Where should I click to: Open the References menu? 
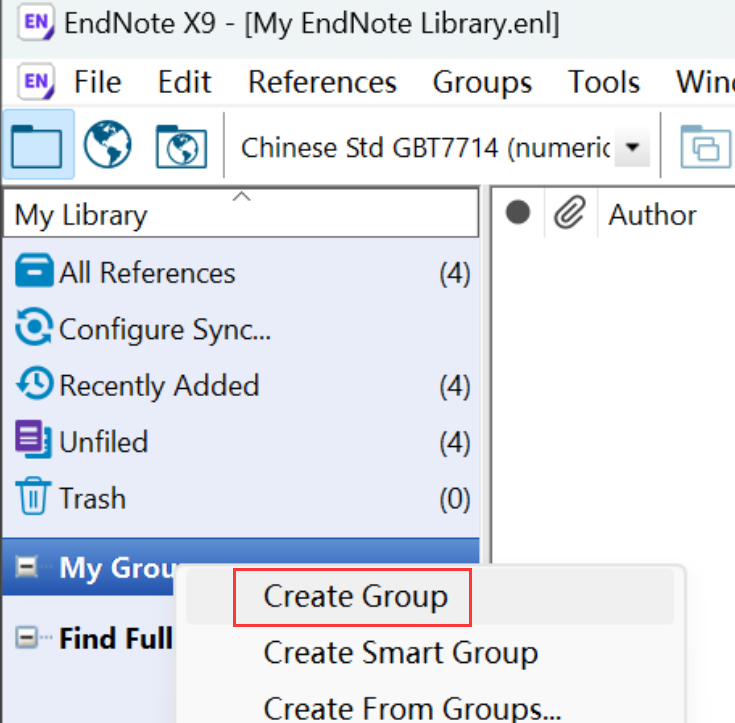pos(322,82)
